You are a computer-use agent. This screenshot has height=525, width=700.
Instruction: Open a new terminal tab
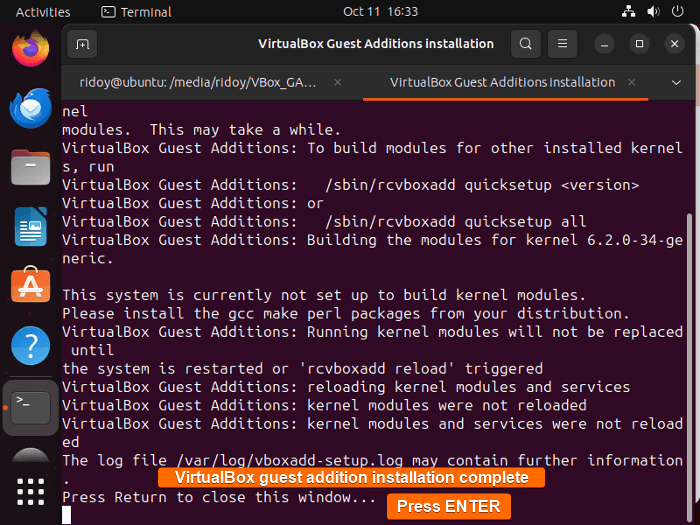(83, 44)
